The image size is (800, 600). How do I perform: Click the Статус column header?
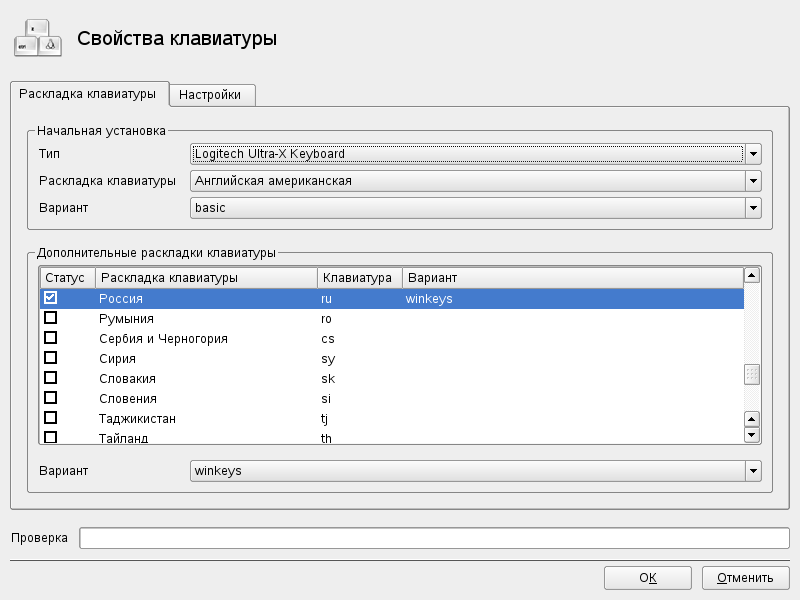[x=66, y=277]
